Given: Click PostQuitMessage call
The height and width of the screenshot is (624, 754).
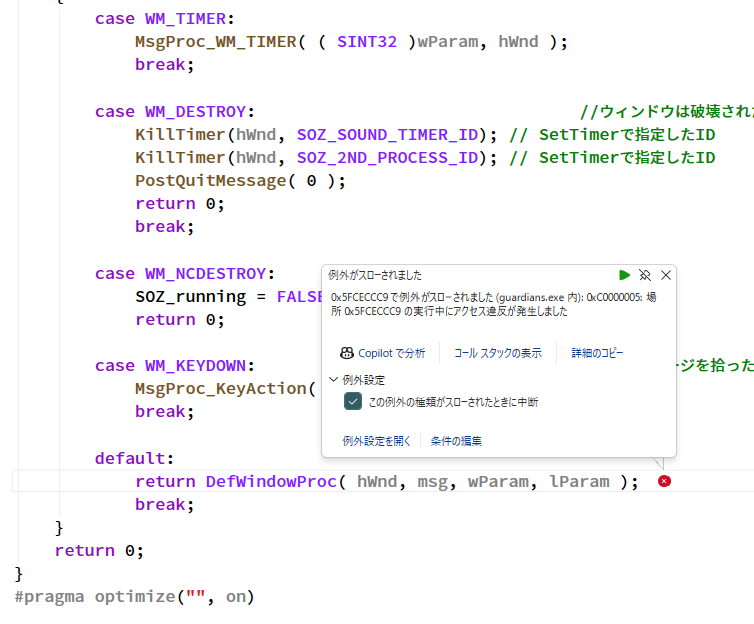Looking at the screenshot, I should 211,181.
